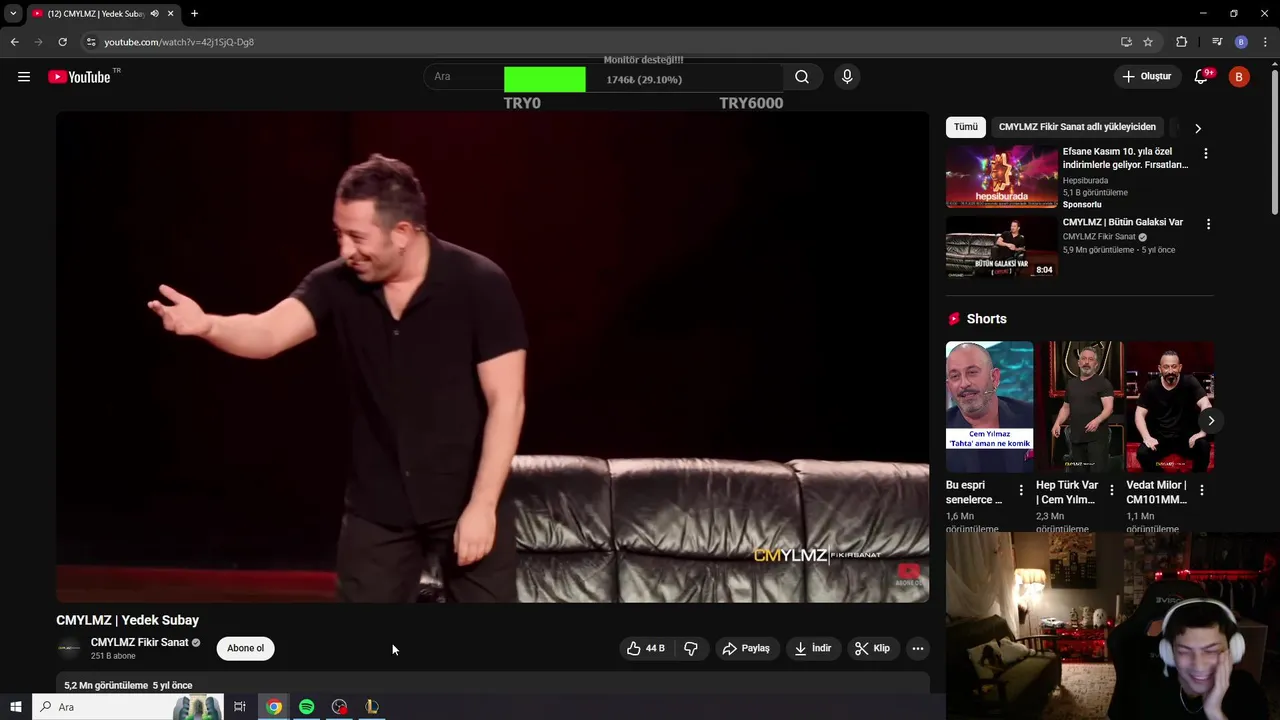Open the tab search dropdown arrow

(x=13, y=14)
